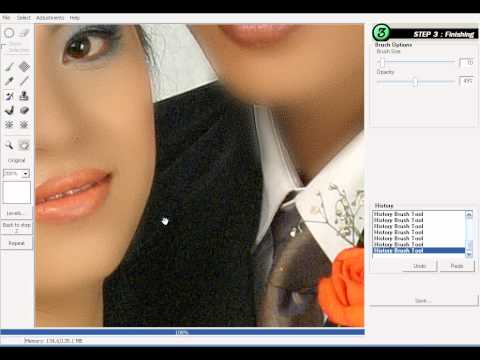
Task: Select the smudge brush tool icon
Action: [9, 110]
